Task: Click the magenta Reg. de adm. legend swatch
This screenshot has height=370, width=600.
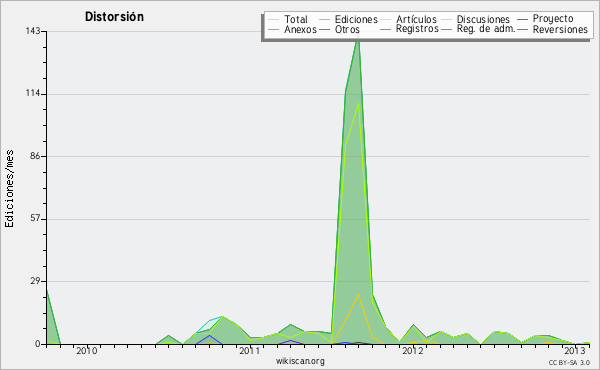Action: tap(446, 29)
